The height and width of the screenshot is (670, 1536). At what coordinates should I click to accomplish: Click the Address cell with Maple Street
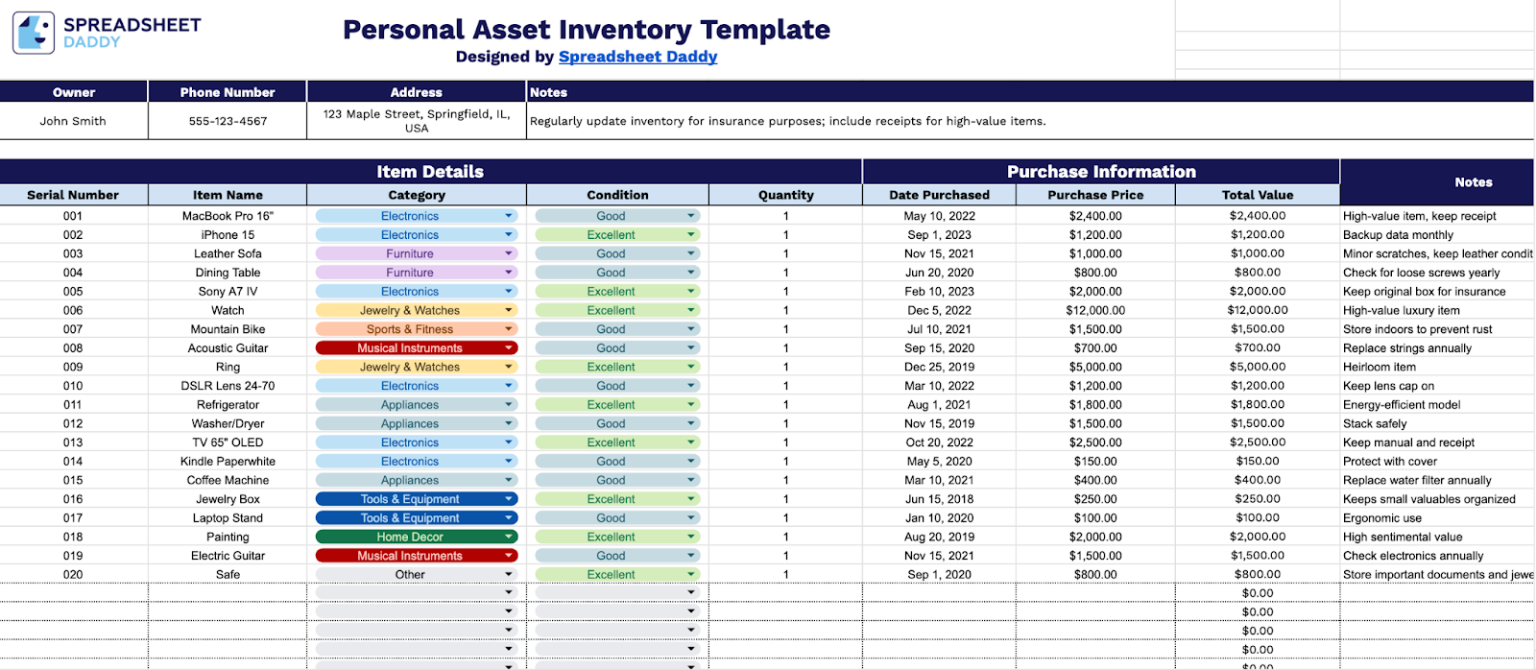coord(416,120)
